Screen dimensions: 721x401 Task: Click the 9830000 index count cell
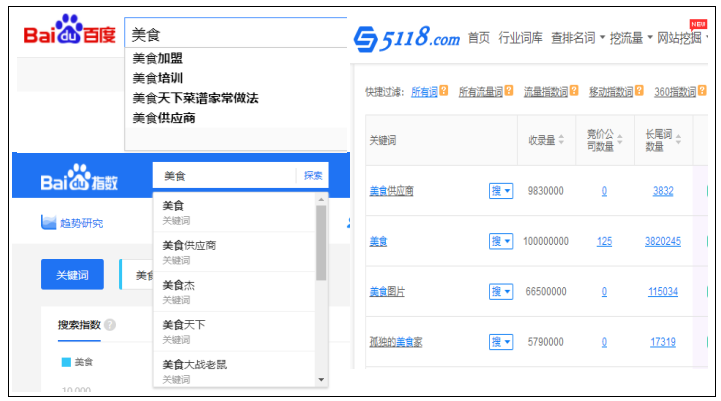pyautogui.click(x=545, y=191)
